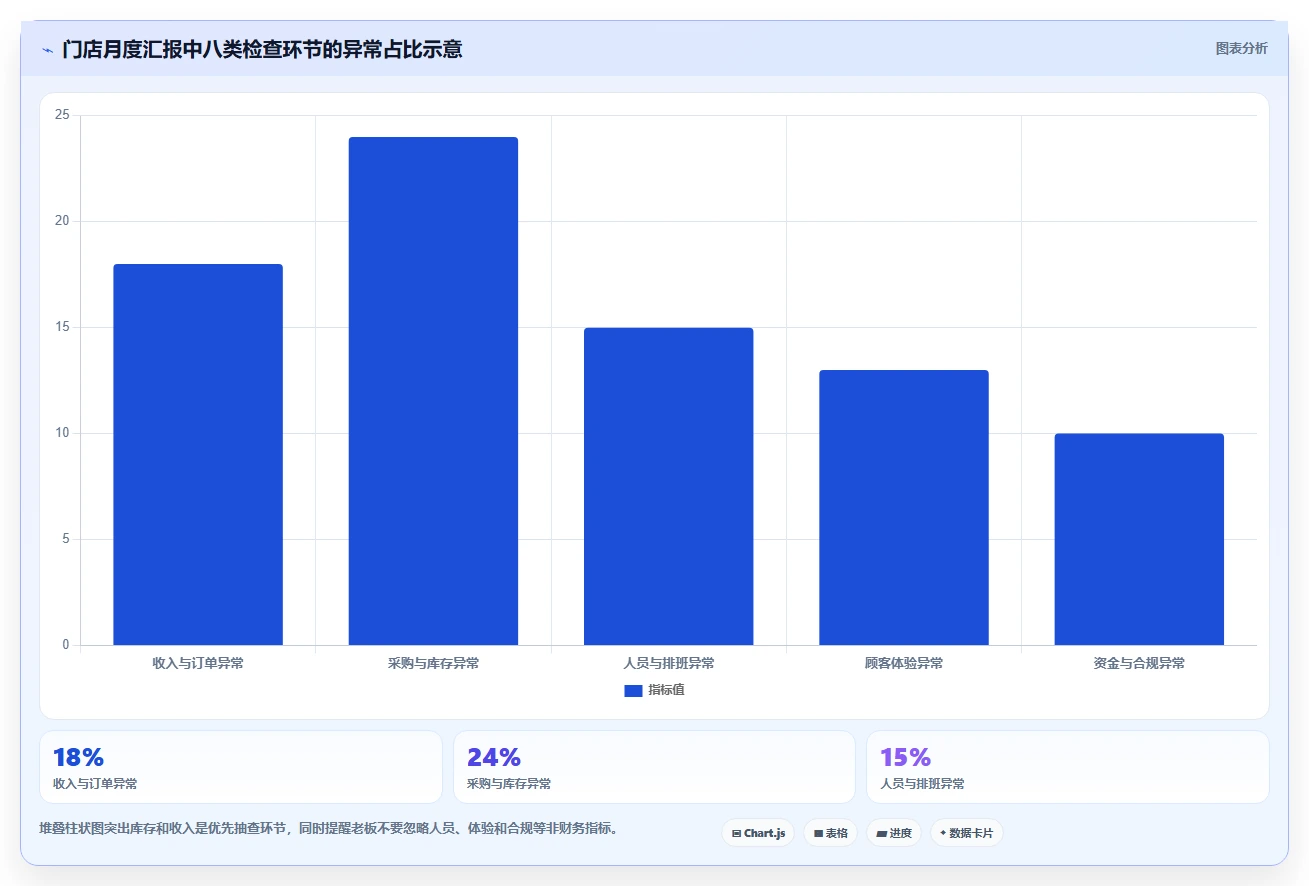
Task: Select the 数据卡片 tag pill
Action: pos(966,833)
